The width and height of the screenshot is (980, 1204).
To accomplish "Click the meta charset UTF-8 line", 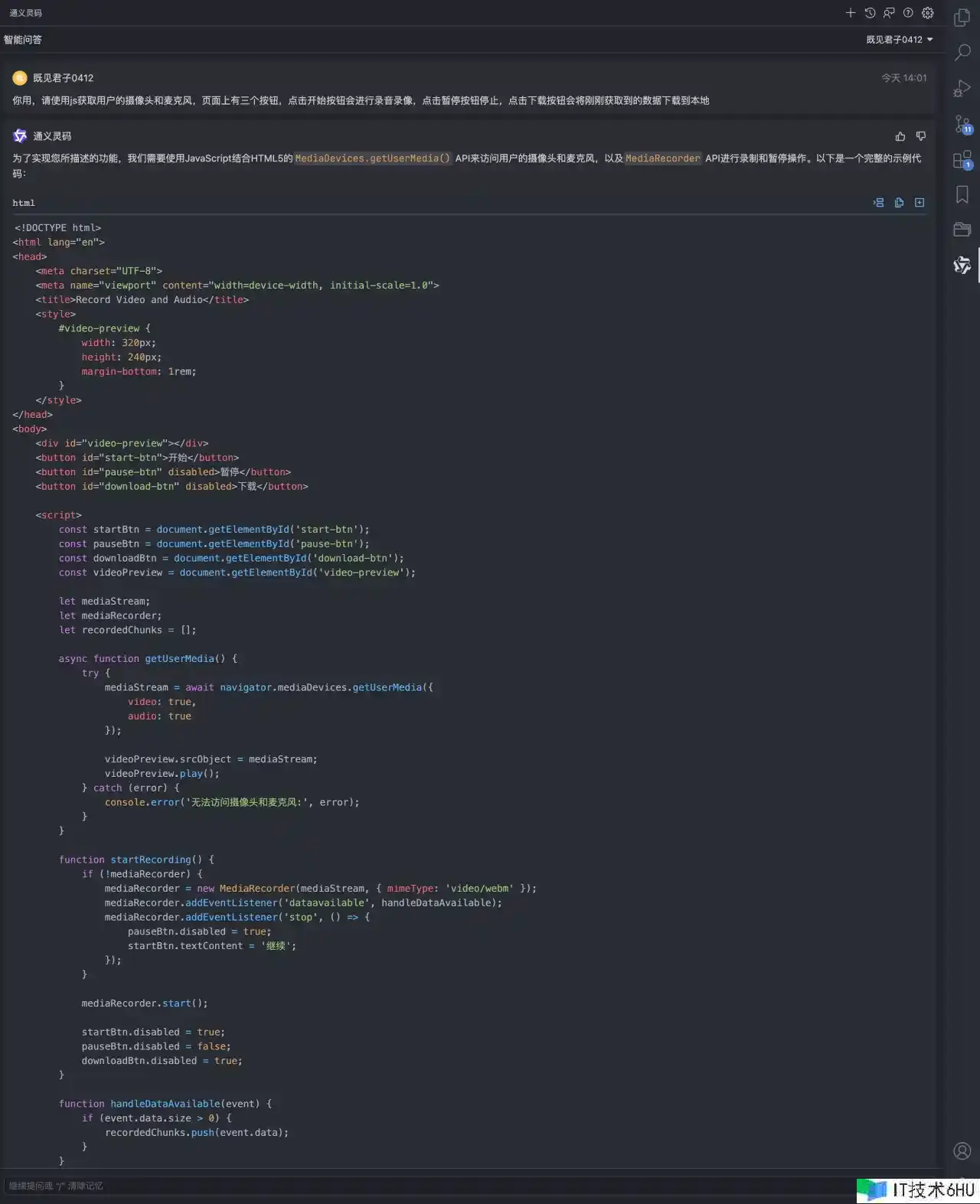I will pos(99,271).
